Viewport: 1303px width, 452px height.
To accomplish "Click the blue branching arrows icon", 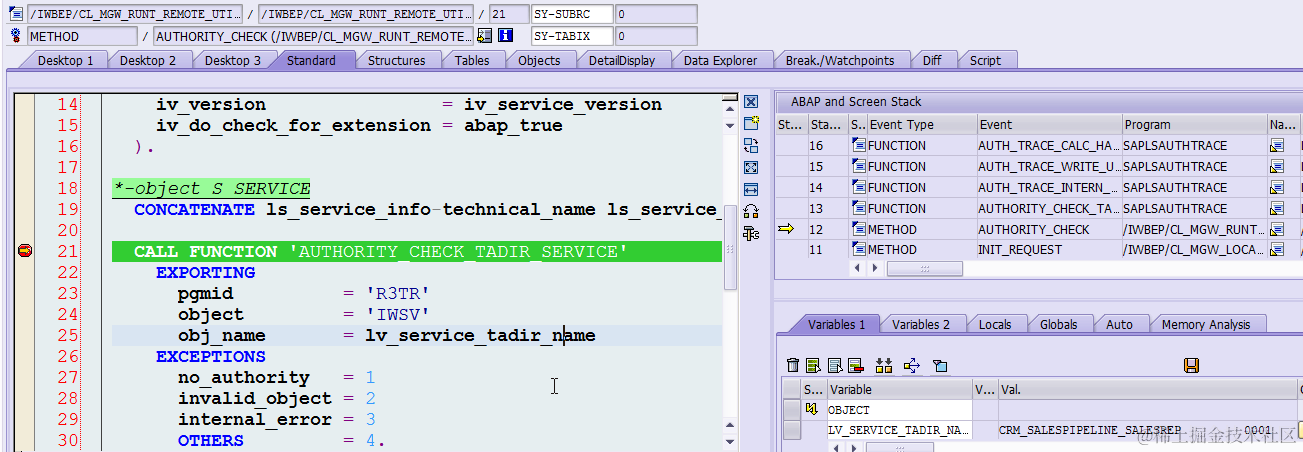I will [911, 366].
